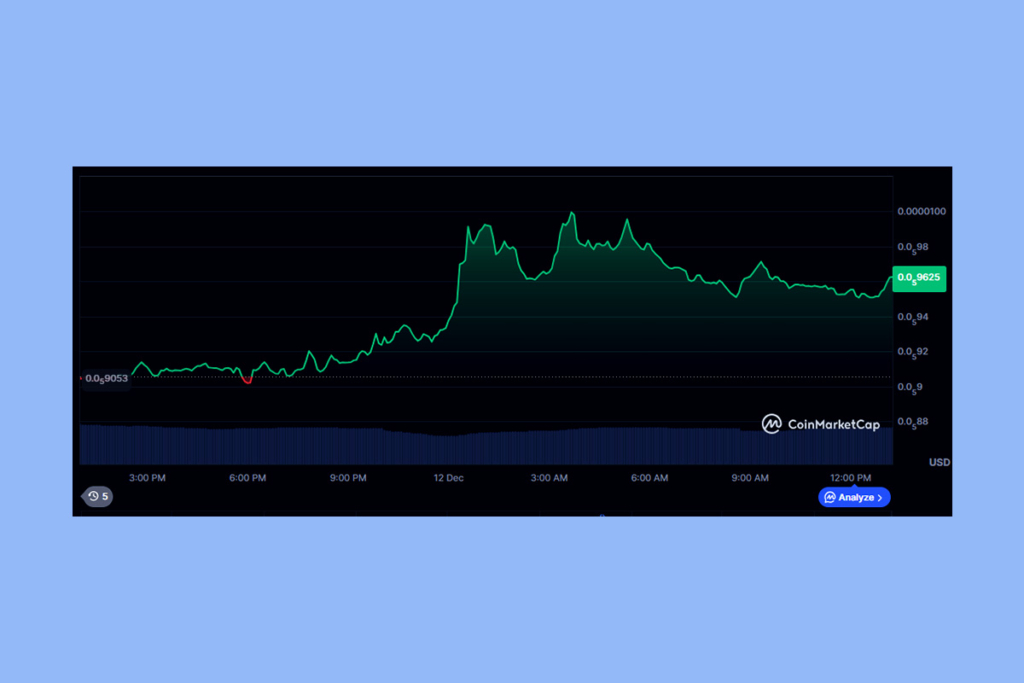Click the Analyze button's CoinMarketCap icon

point(831,497)
